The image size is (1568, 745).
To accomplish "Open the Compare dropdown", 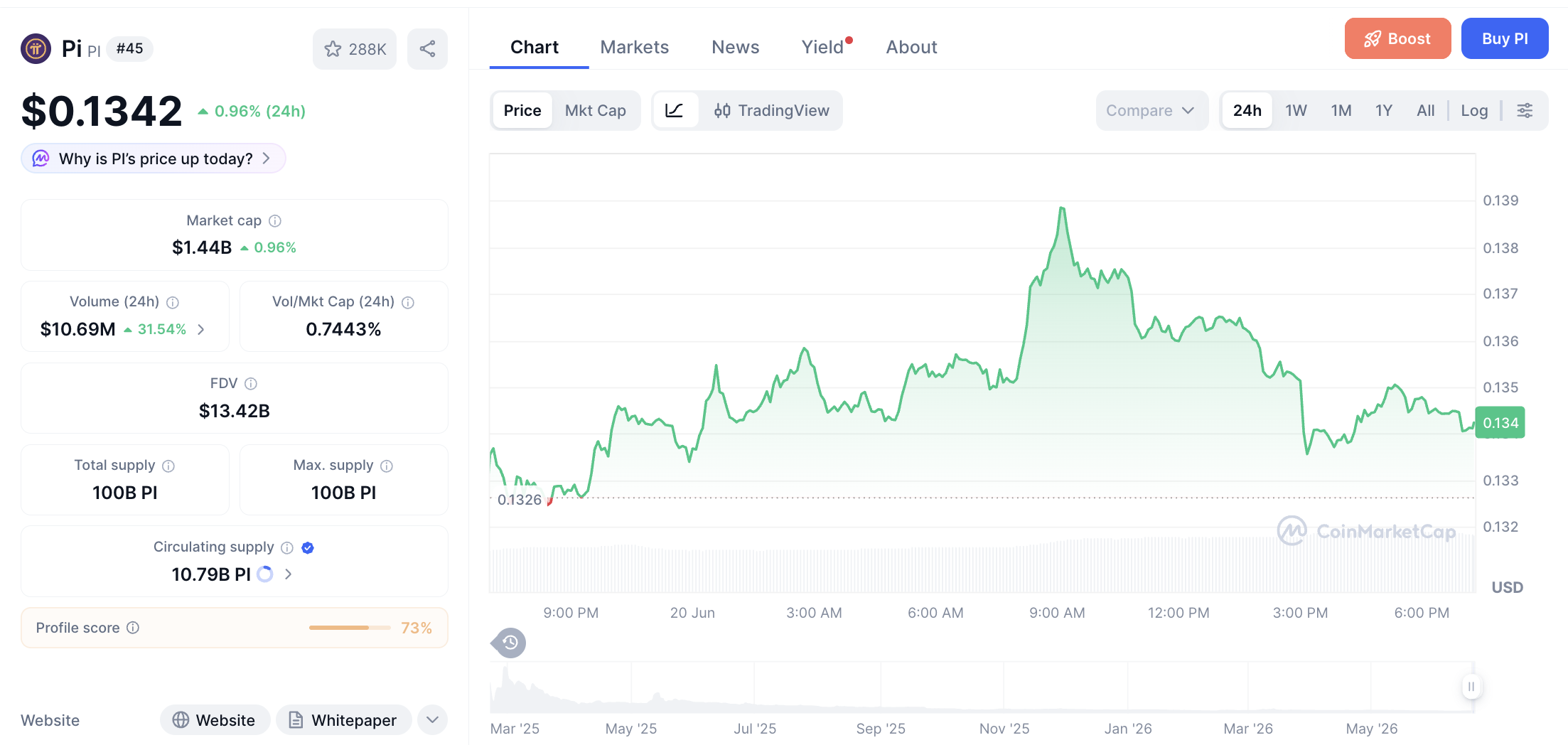I will [1151, 110].
